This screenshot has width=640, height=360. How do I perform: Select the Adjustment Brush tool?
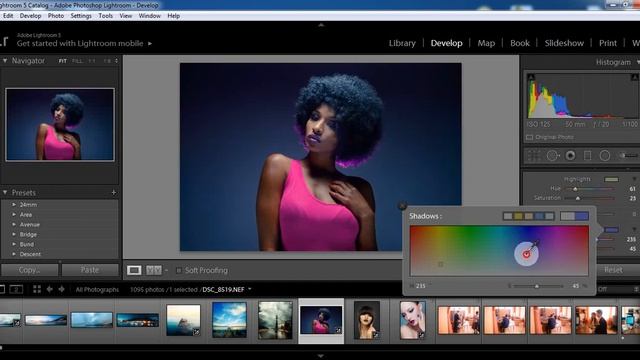[x=628, y=156]
